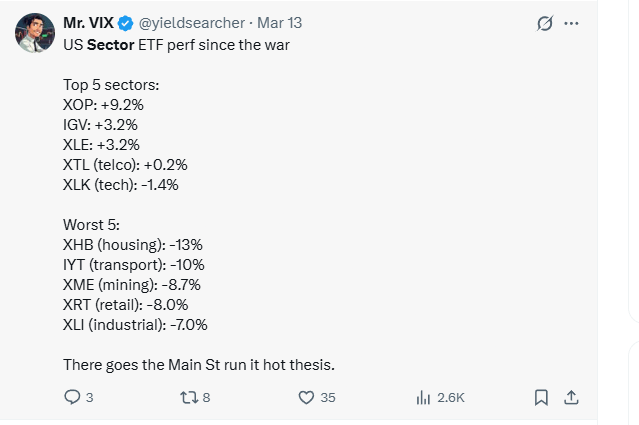Open the three-dot More menu

(571, 23)
